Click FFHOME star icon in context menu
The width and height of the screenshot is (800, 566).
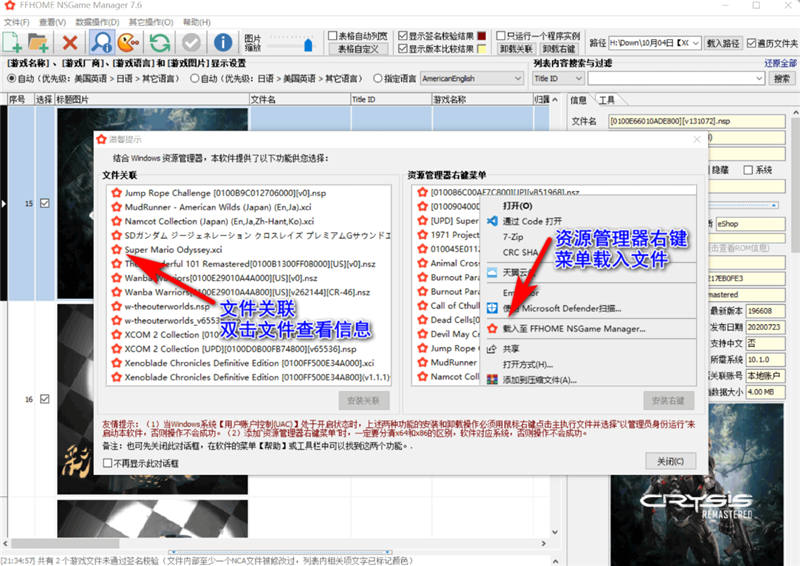[x=492, y=329]
